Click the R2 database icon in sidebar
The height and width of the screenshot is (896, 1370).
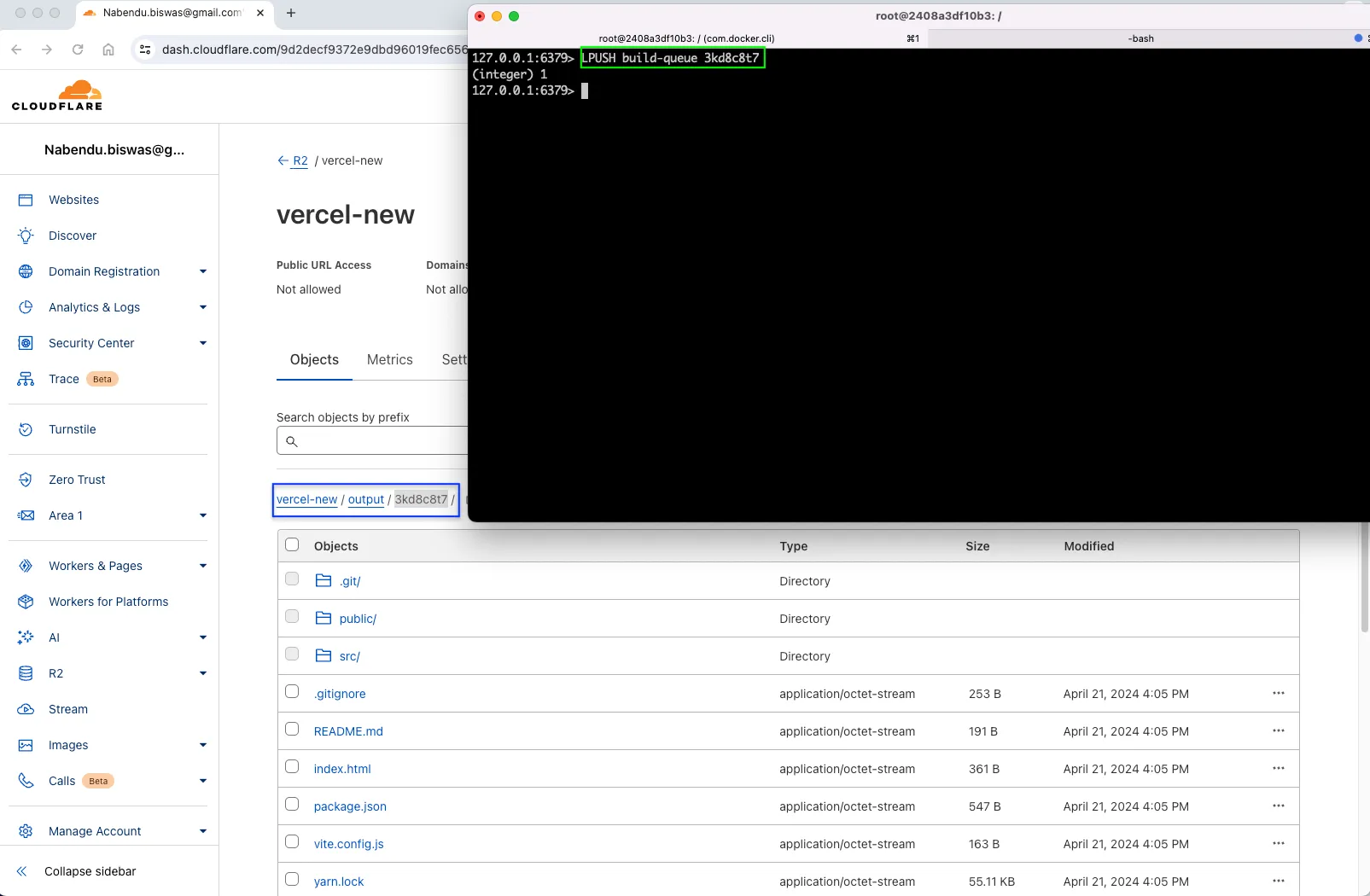click(x=26, y=673)
